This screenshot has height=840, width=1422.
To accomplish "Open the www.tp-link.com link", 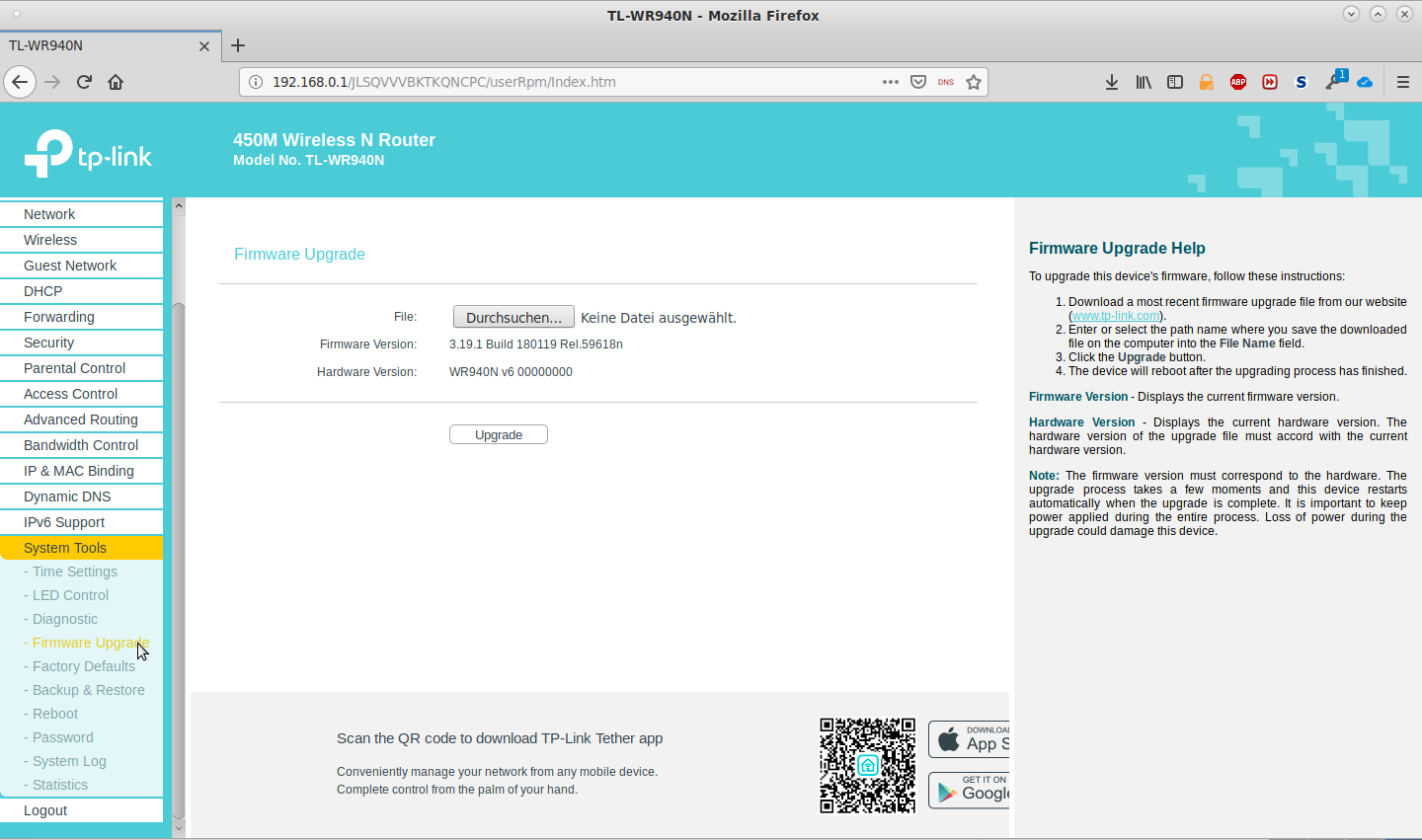I will (1115, 316).
